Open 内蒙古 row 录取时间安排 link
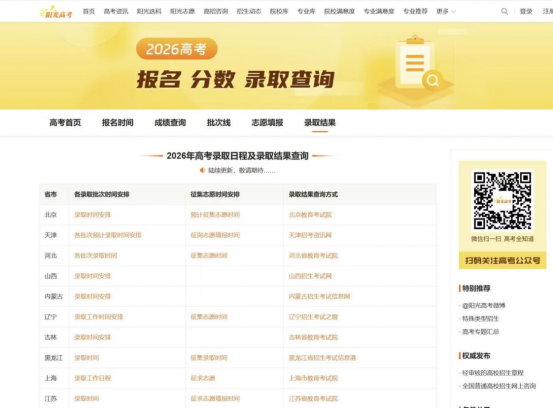This screenshot has height=409, width=553. point(92,297)
